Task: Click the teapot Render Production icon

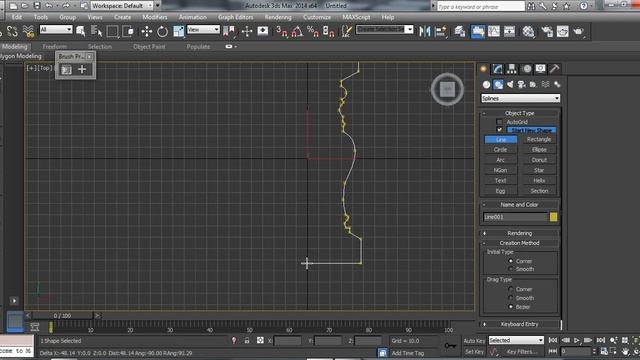Action: click(578, 31)
